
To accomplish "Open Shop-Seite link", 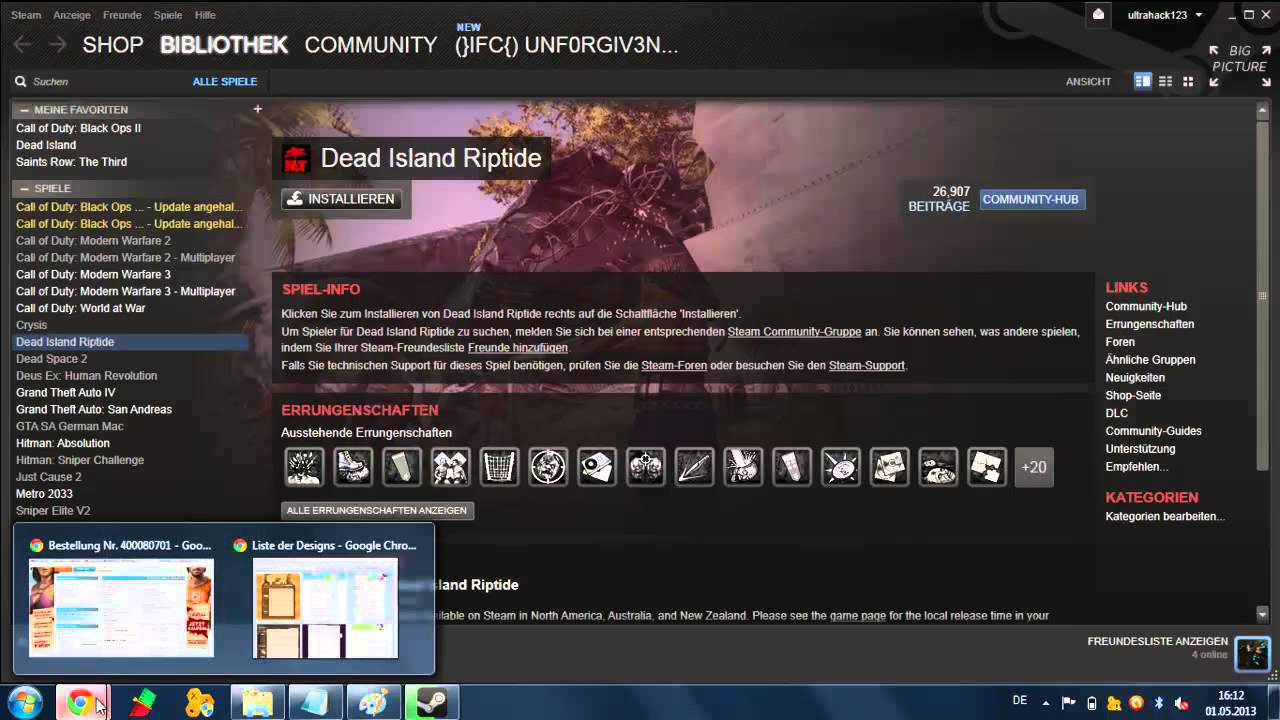I will pos(1133,395).
